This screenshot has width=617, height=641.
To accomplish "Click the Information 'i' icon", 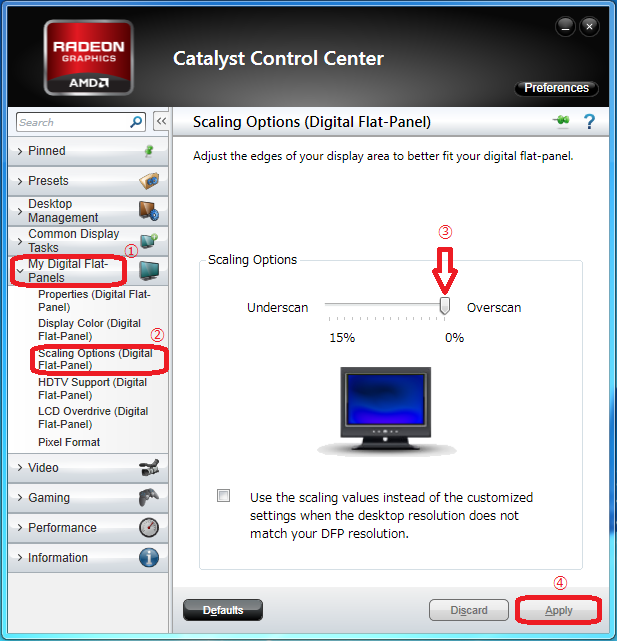I will point(149,558).
